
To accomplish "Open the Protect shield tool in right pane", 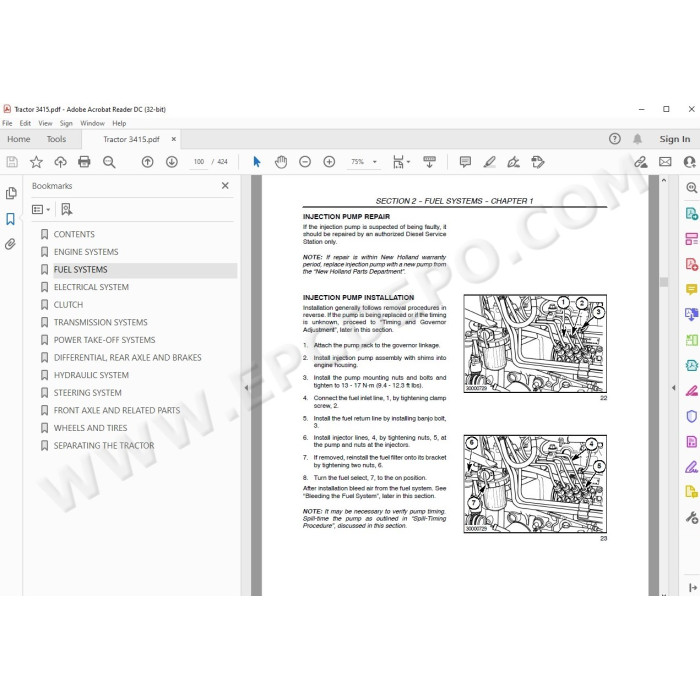I will click(x=692, y=416).
